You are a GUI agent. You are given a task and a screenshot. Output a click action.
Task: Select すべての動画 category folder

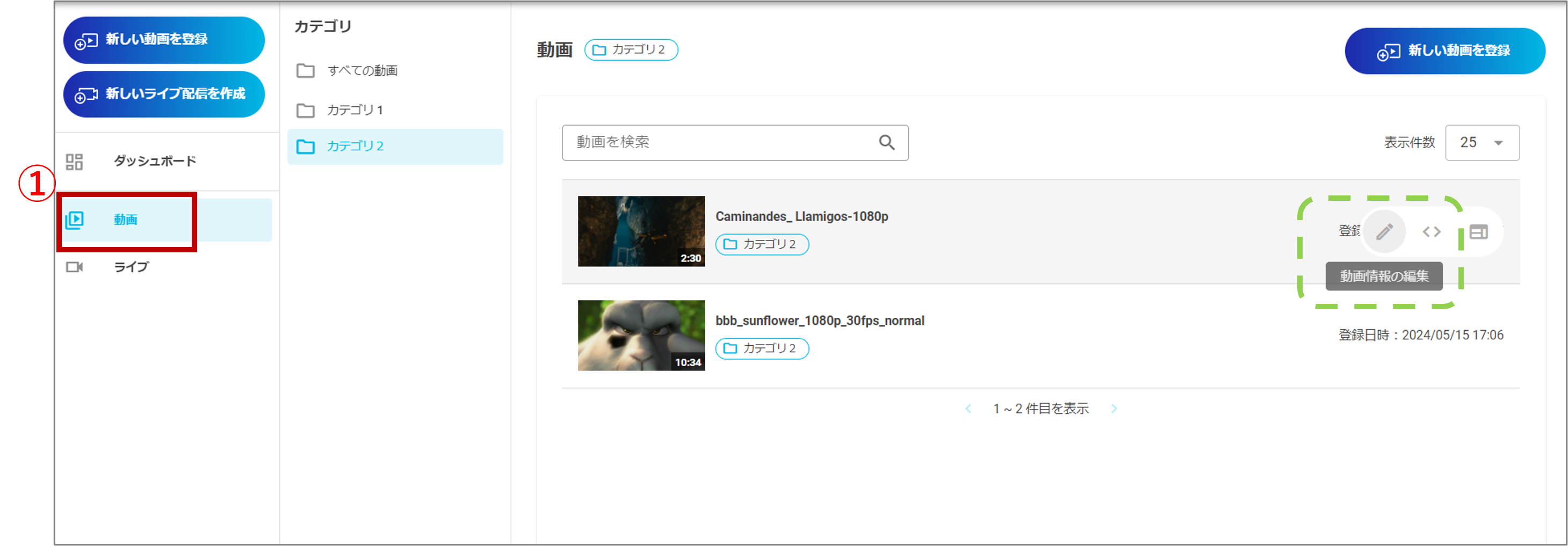362,71
